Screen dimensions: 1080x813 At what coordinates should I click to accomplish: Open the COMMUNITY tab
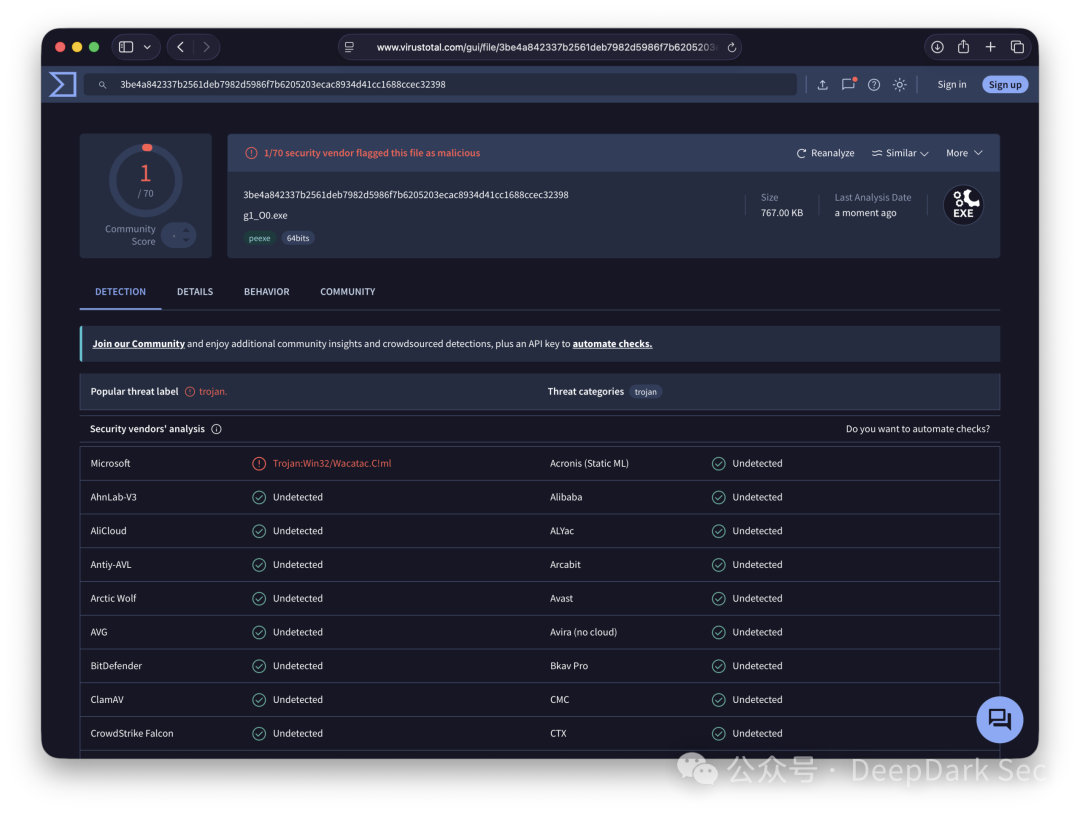pyautogui.click(x=348, y=292)
